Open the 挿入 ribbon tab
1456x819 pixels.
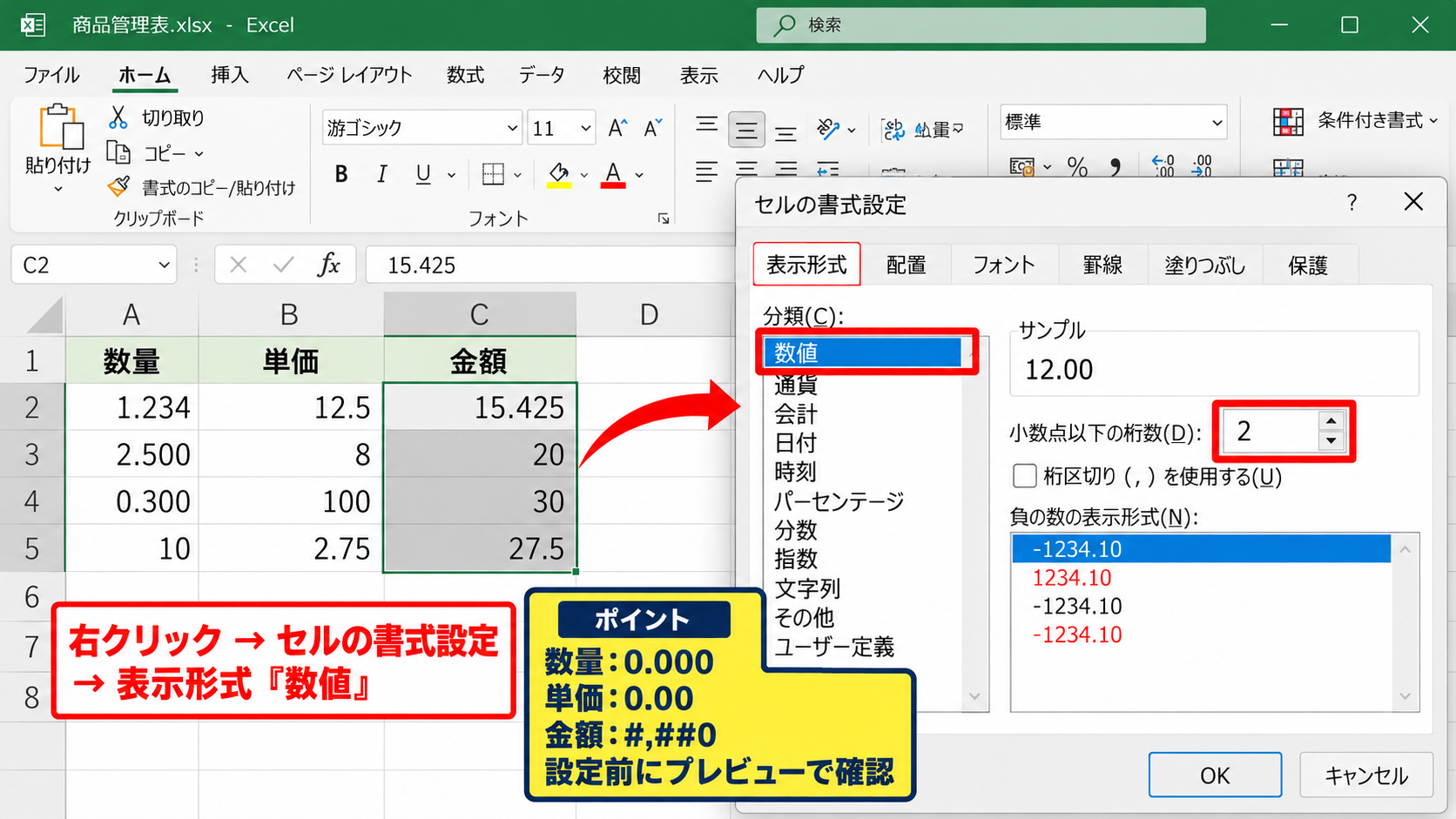[x=230, y=75]
